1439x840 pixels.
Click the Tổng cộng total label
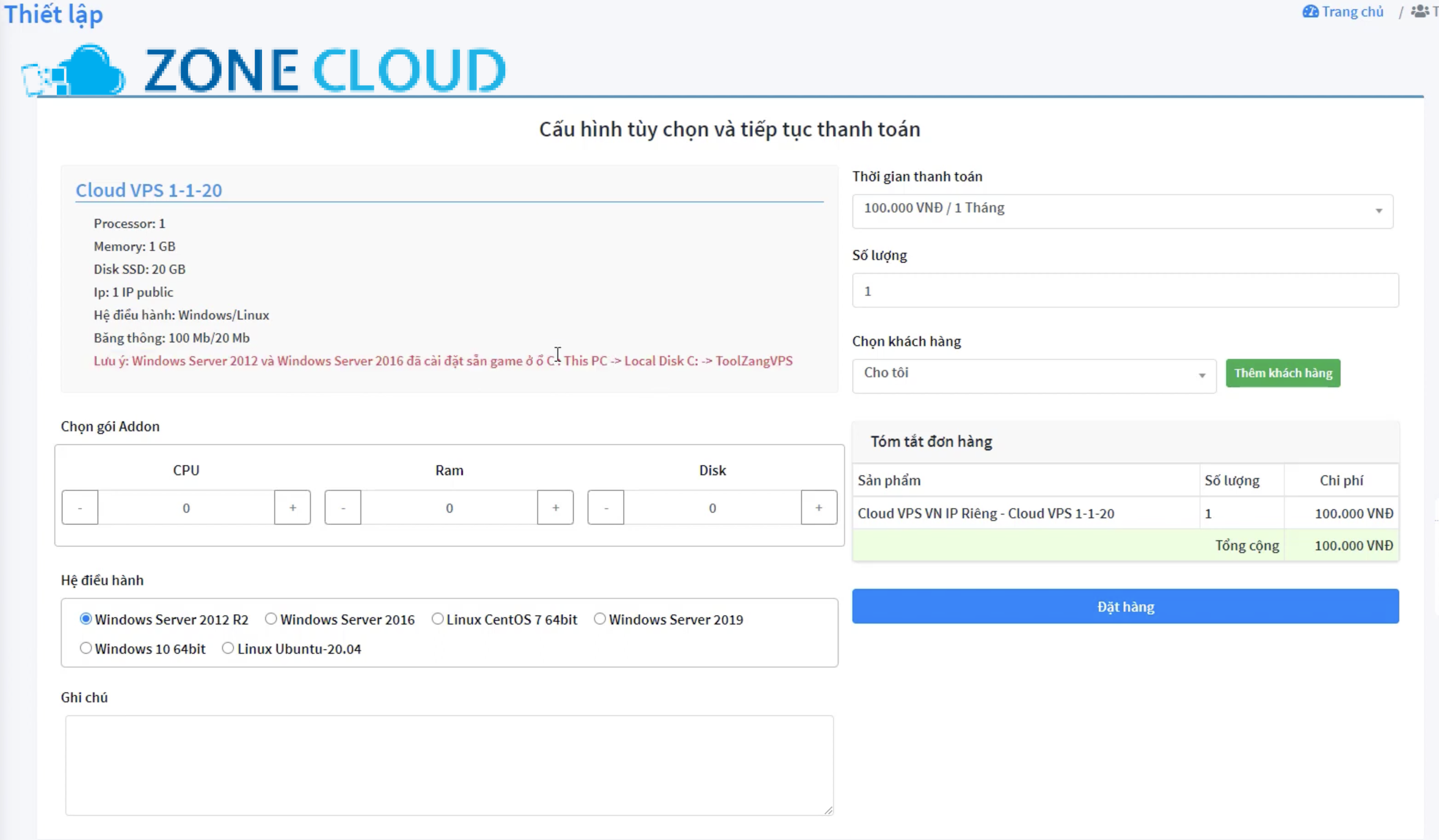pos(1247,546)
